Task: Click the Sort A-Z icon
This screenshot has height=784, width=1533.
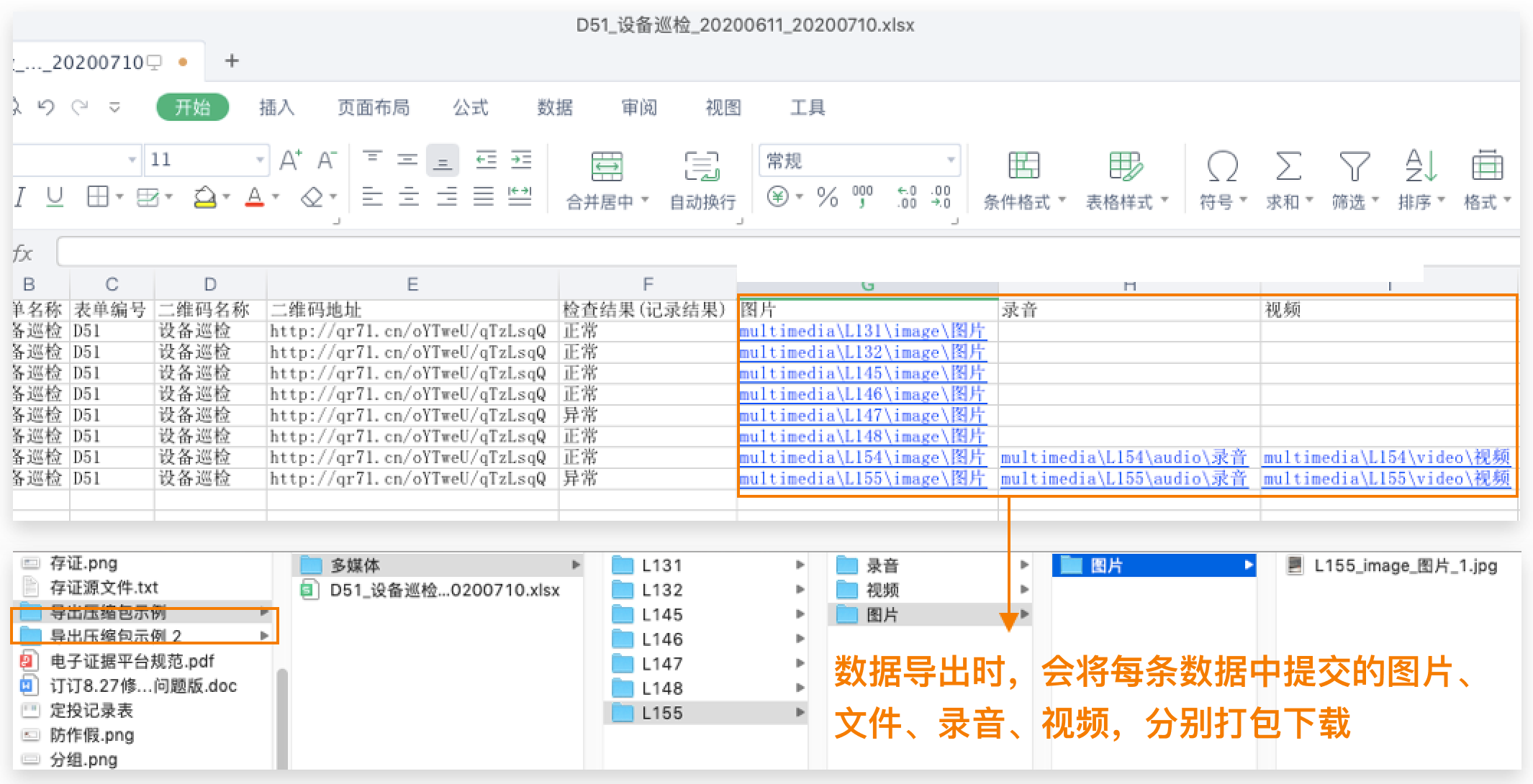Action: 1420,167
